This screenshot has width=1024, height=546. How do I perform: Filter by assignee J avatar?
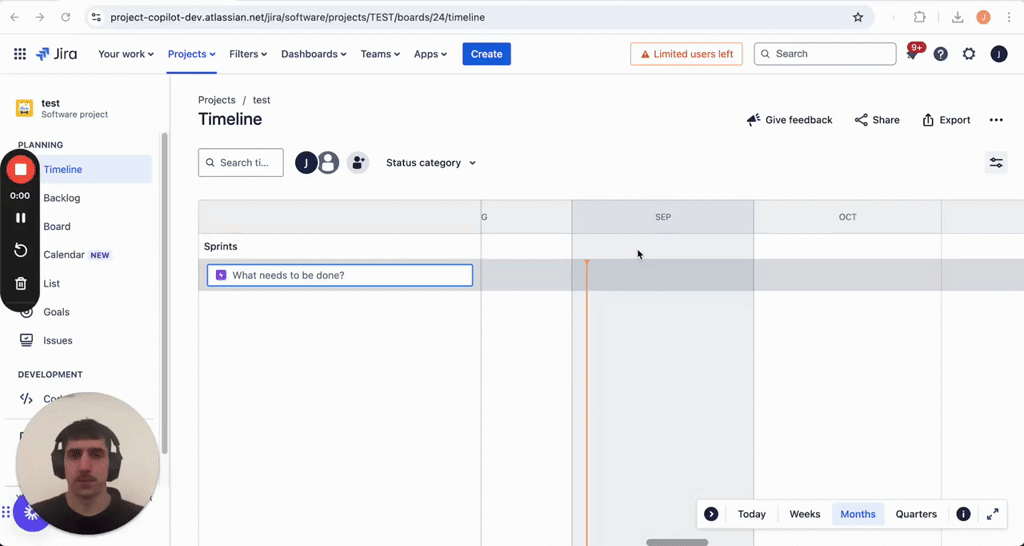click(306, 163)
